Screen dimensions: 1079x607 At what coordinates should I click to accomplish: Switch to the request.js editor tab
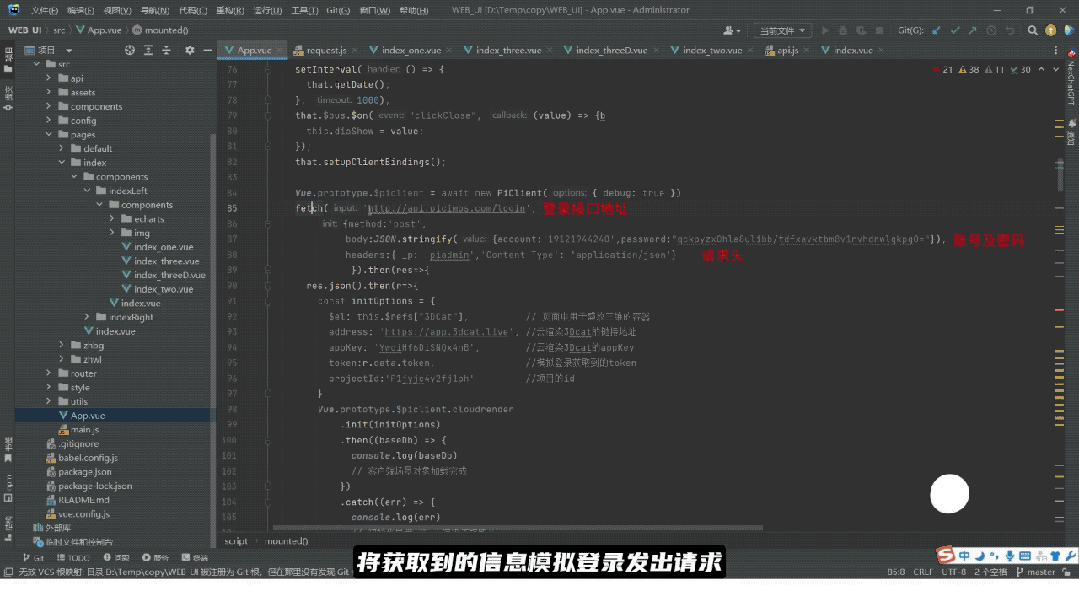(325, 50)
